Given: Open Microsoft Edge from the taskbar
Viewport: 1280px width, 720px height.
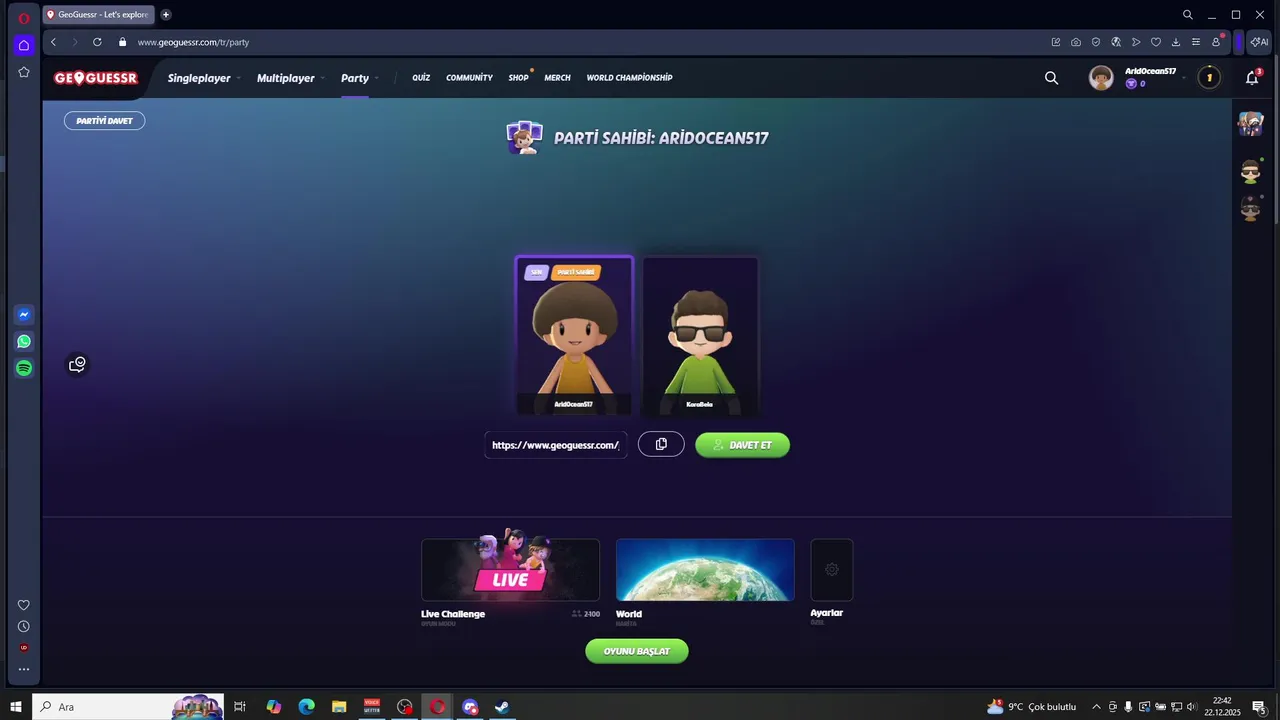Looking at the screenshot, I should click(306, 707).
